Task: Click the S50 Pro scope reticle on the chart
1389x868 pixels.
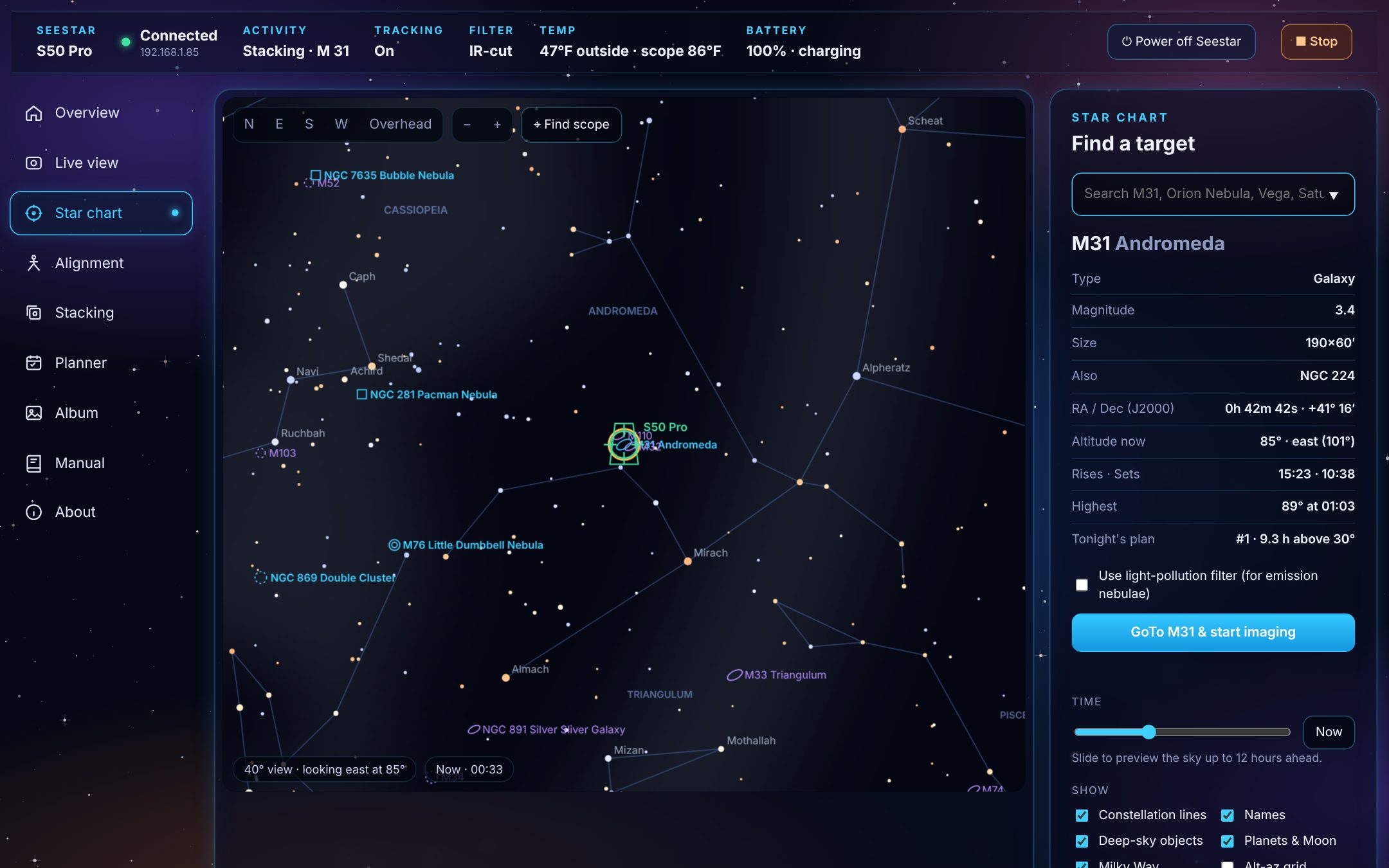Action: (x=623, y=444)
